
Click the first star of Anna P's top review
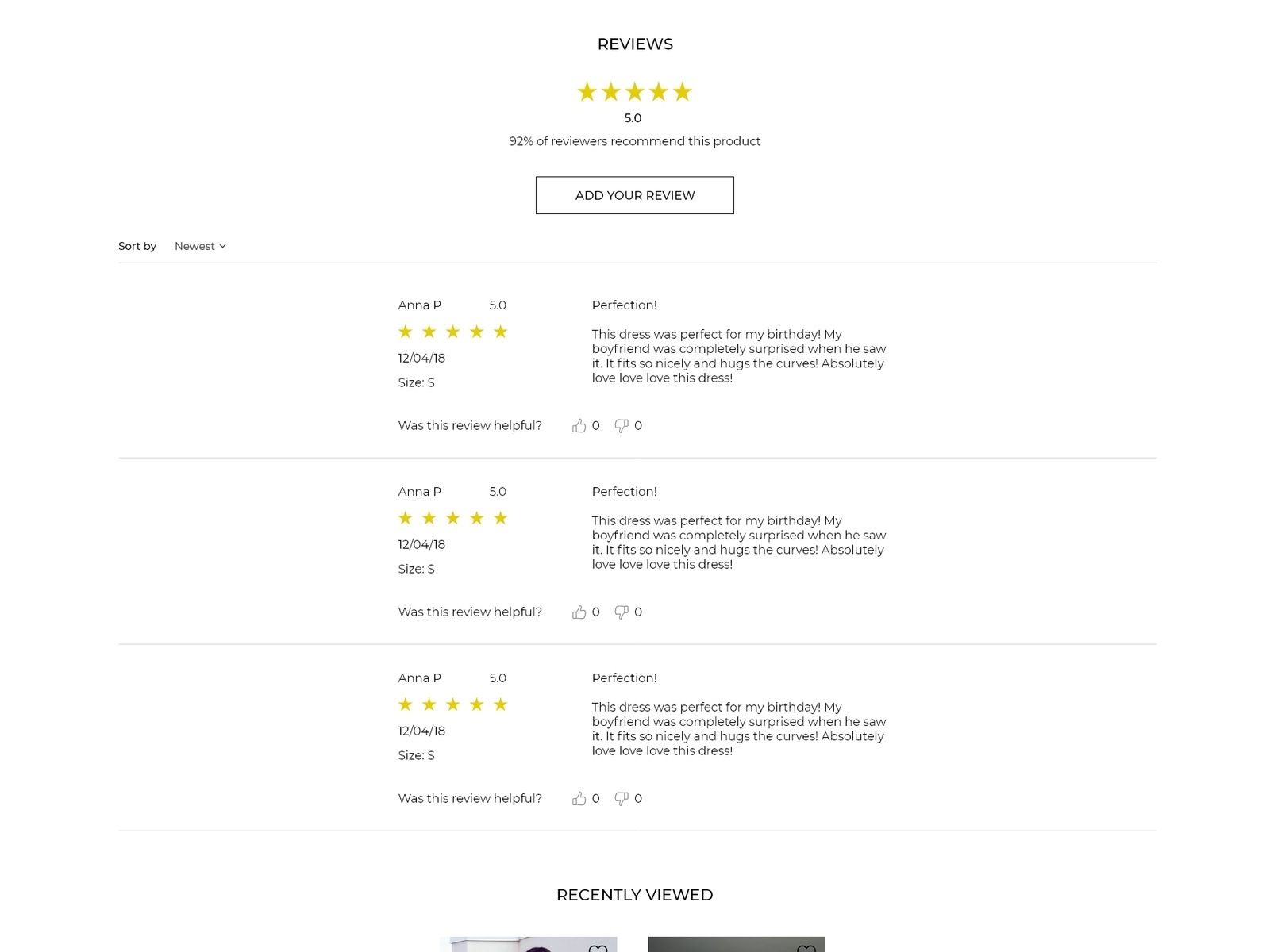point(405,332)
